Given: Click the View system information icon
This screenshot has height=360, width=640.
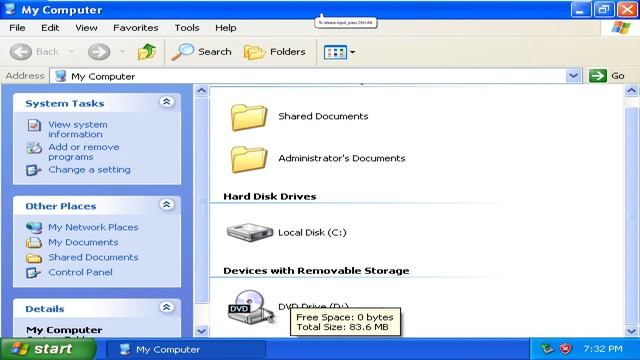Looking at the screenshot, I should click(x=34, y=125).
